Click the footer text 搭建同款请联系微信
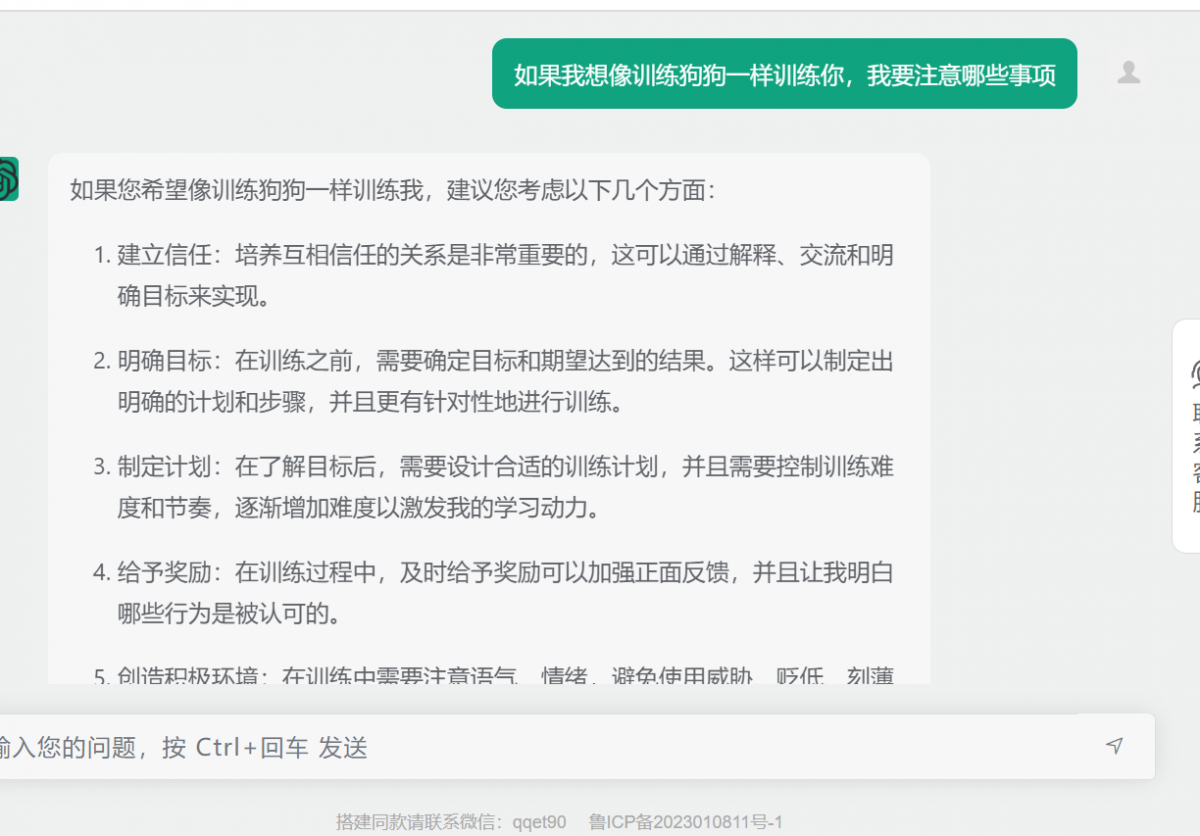 (x=417, y=822)
